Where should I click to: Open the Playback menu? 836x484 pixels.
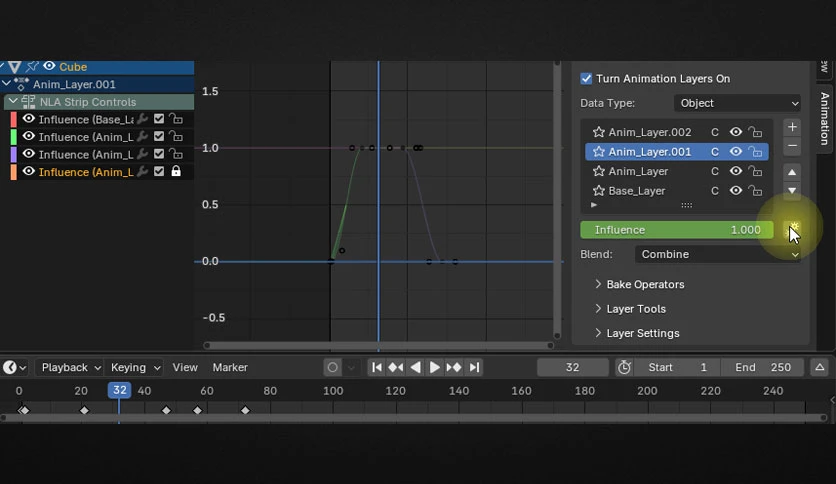(71, 367)
